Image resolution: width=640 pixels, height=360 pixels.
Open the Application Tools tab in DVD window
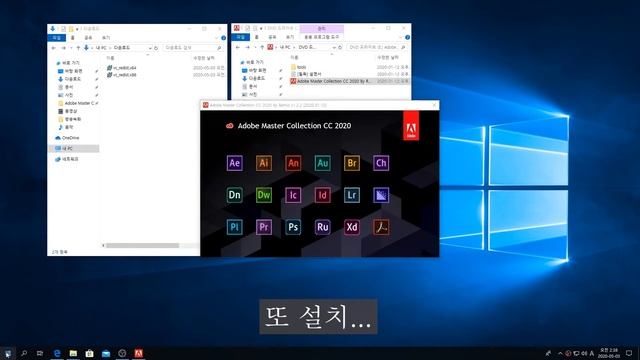(322, 37)
